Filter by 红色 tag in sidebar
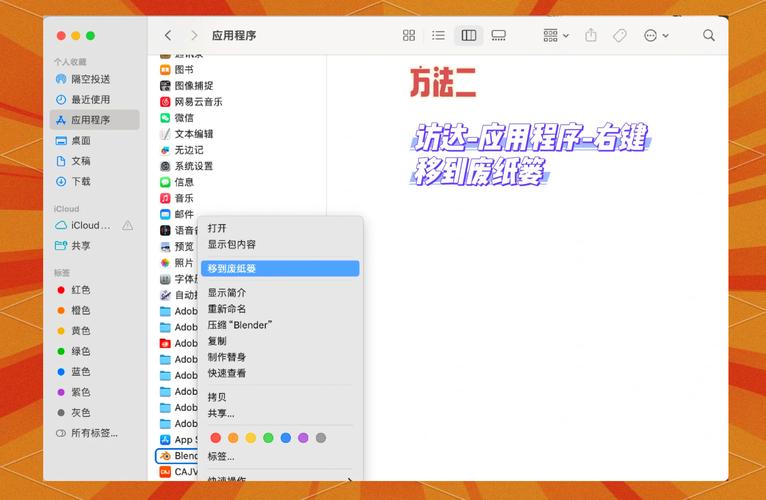This screenshot has height=500, width=766. [x=94, y=290]
